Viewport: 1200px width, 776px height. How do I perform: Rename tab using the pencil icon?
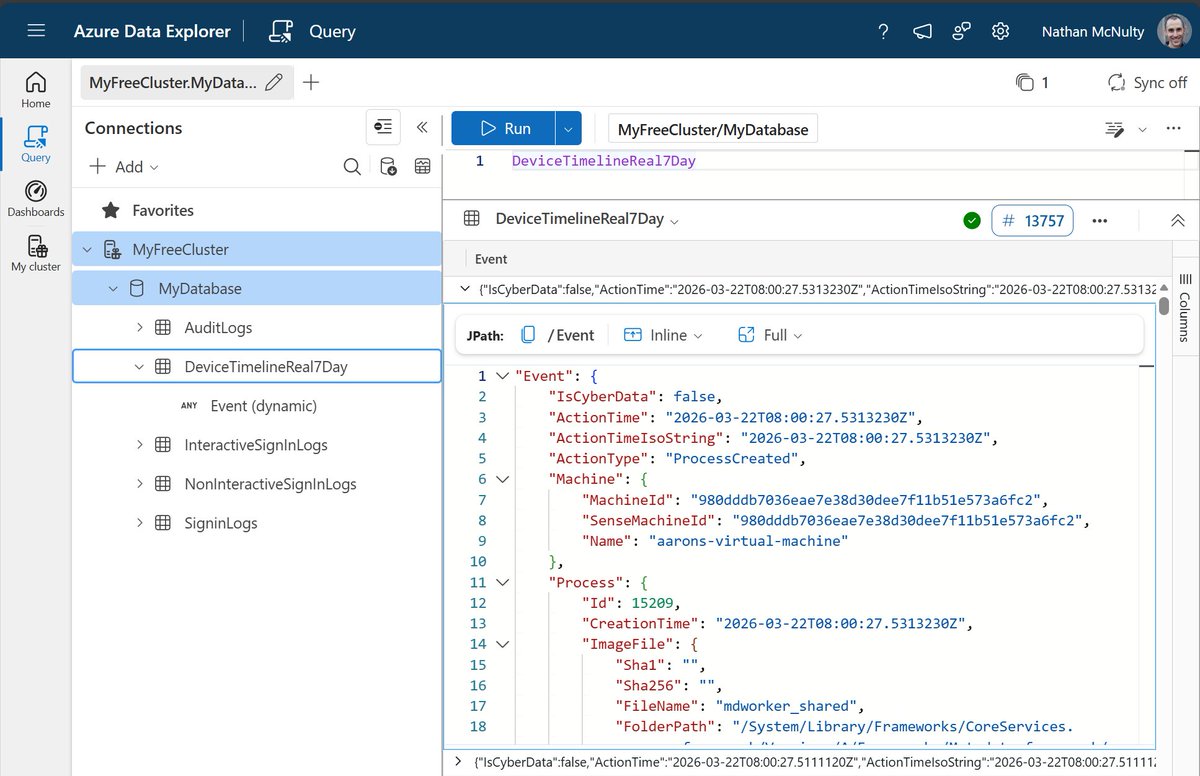click(x=274, y=83)
